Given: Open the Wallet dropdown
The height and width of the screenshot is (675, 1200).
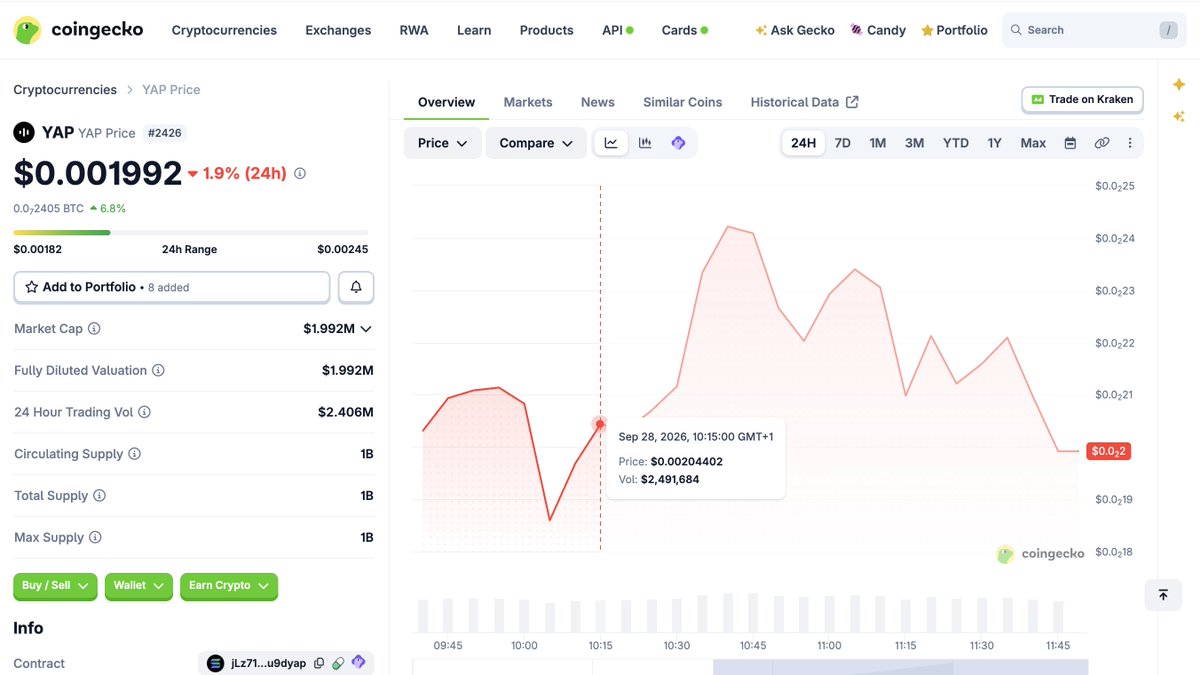Looking at the screenshot, I should [x=139, y=586].
